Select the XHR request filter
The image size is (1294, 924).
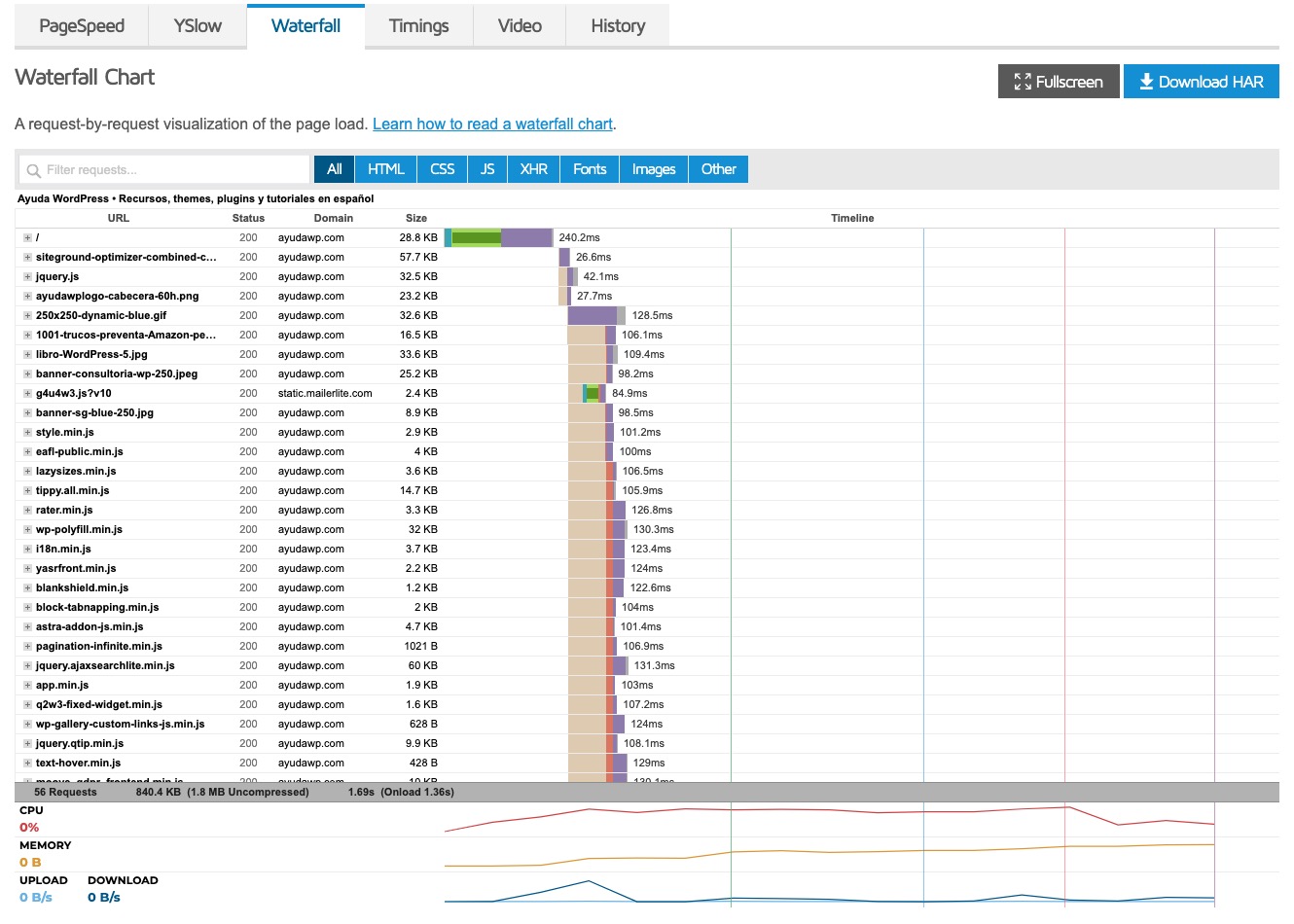click(x=533, y=169)
